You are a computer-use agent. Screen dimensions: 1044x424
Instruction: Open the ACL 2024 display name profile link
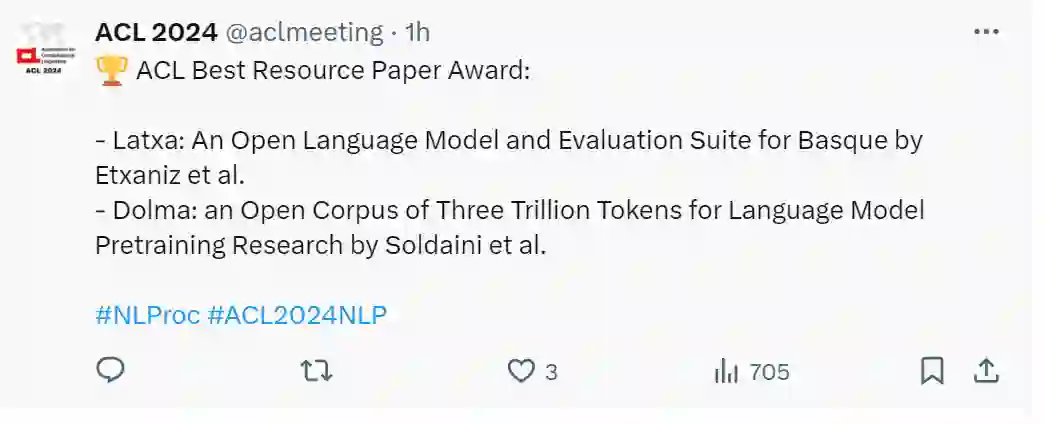point(156,32)
